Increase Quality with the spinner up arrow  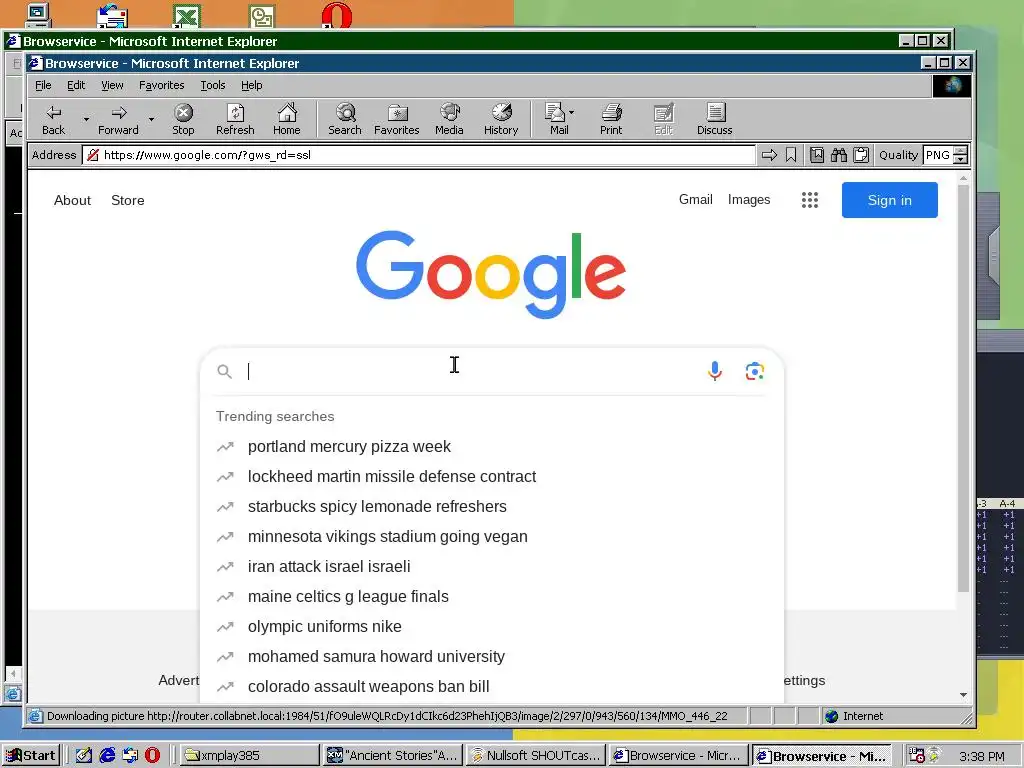(x=960, y=151)
